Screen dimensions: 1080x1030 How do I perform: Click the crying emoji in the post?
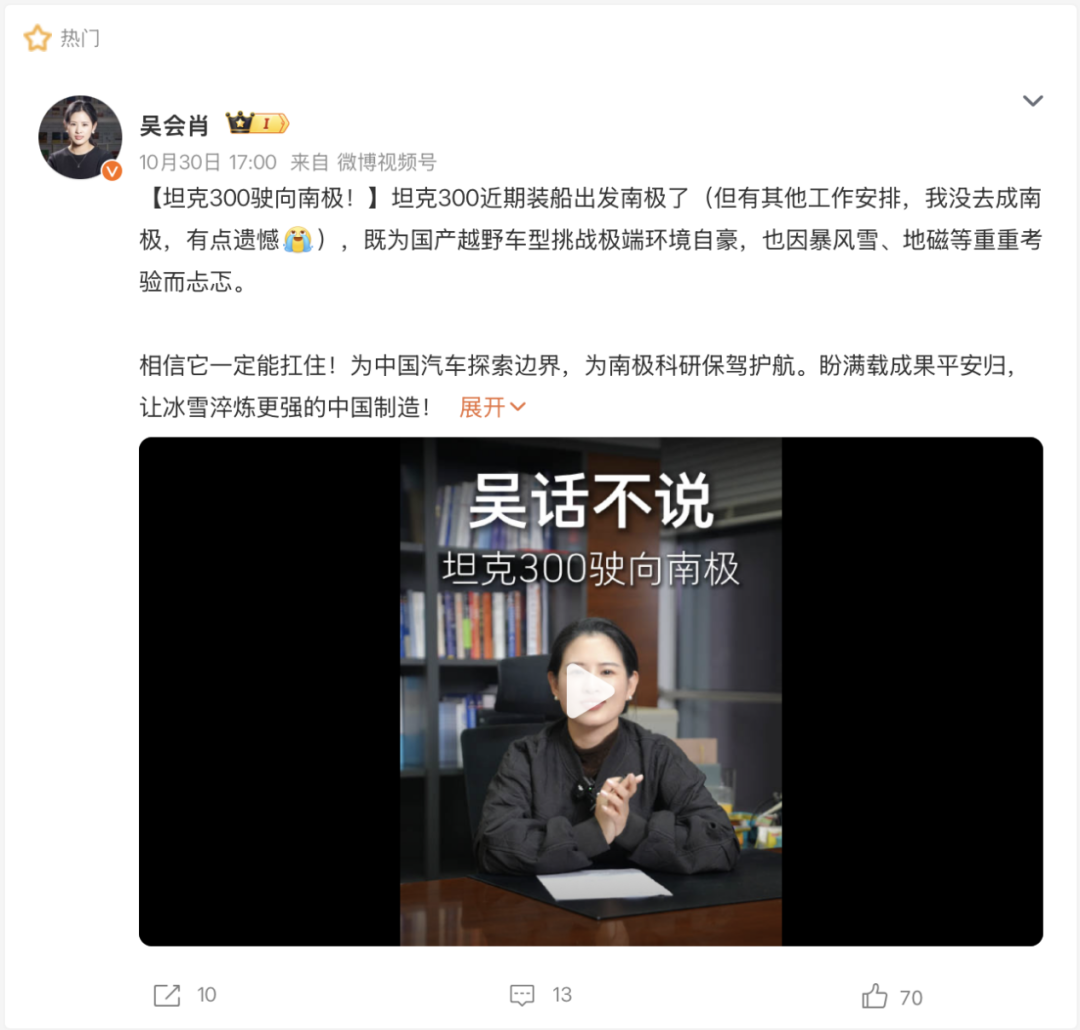[298, 240]
